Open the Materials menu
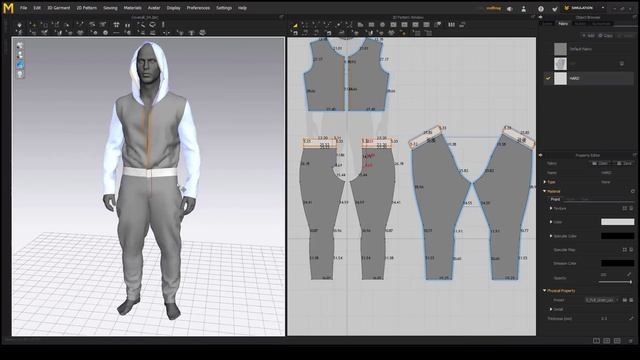The width and height of the screenshot is (640, 360). click(132, 8)
